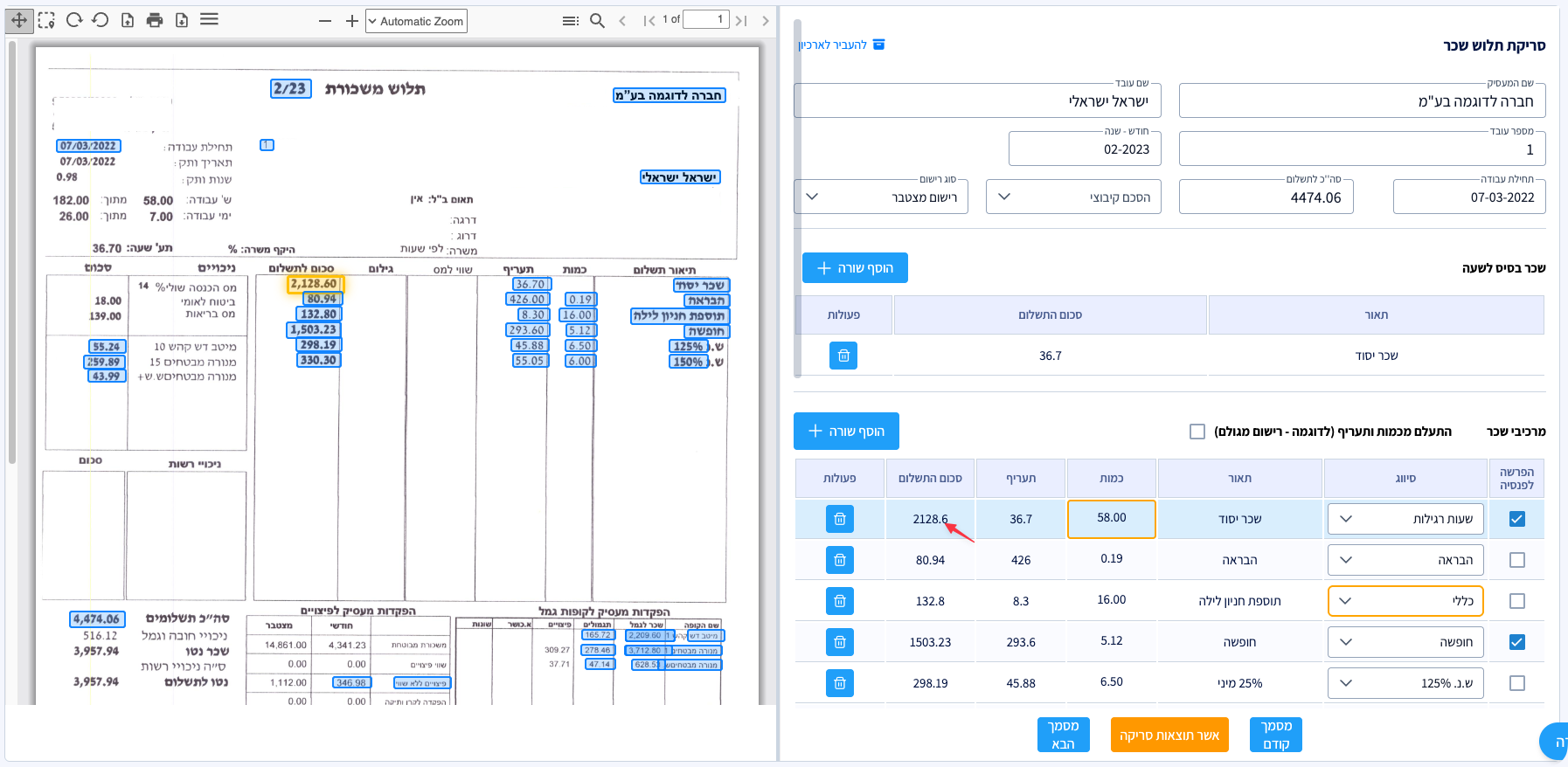Zoom in with the plus icon
1568x767 pixels.
coord(351,21)
